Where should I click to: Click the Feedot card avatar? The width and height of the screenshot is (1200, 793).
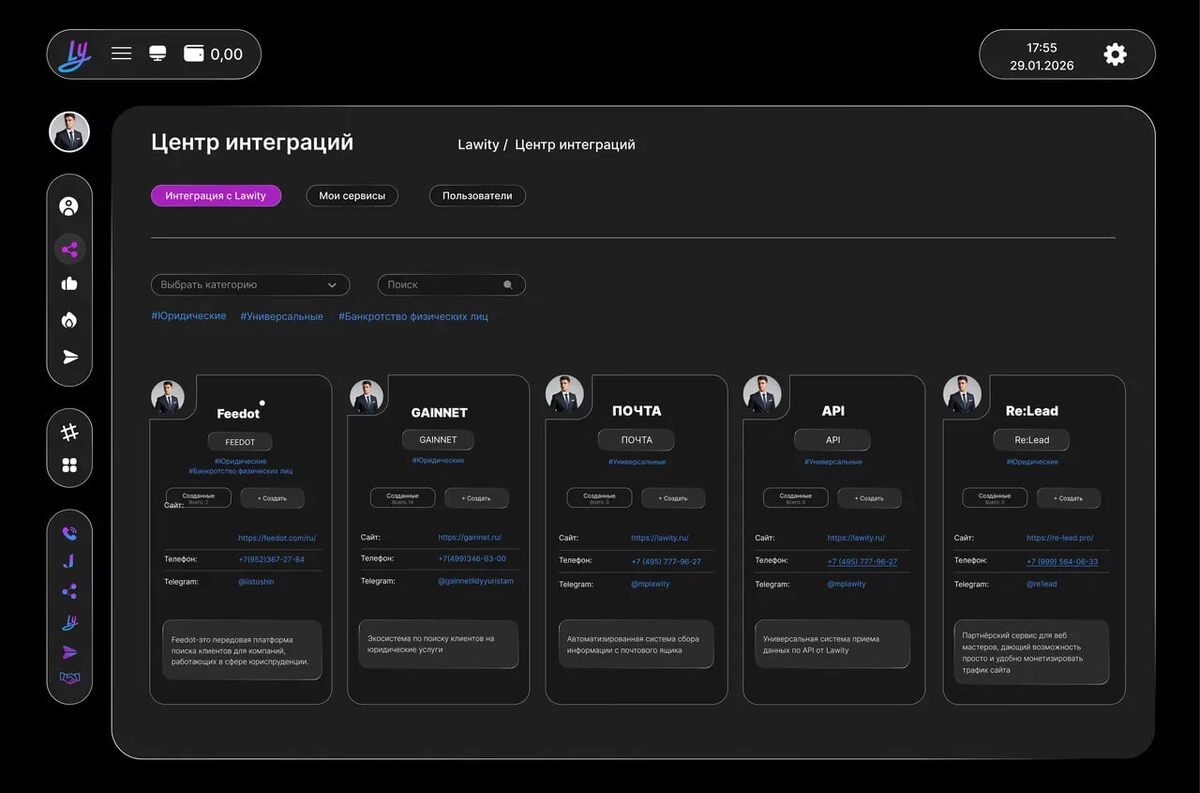tap(168, 397)
